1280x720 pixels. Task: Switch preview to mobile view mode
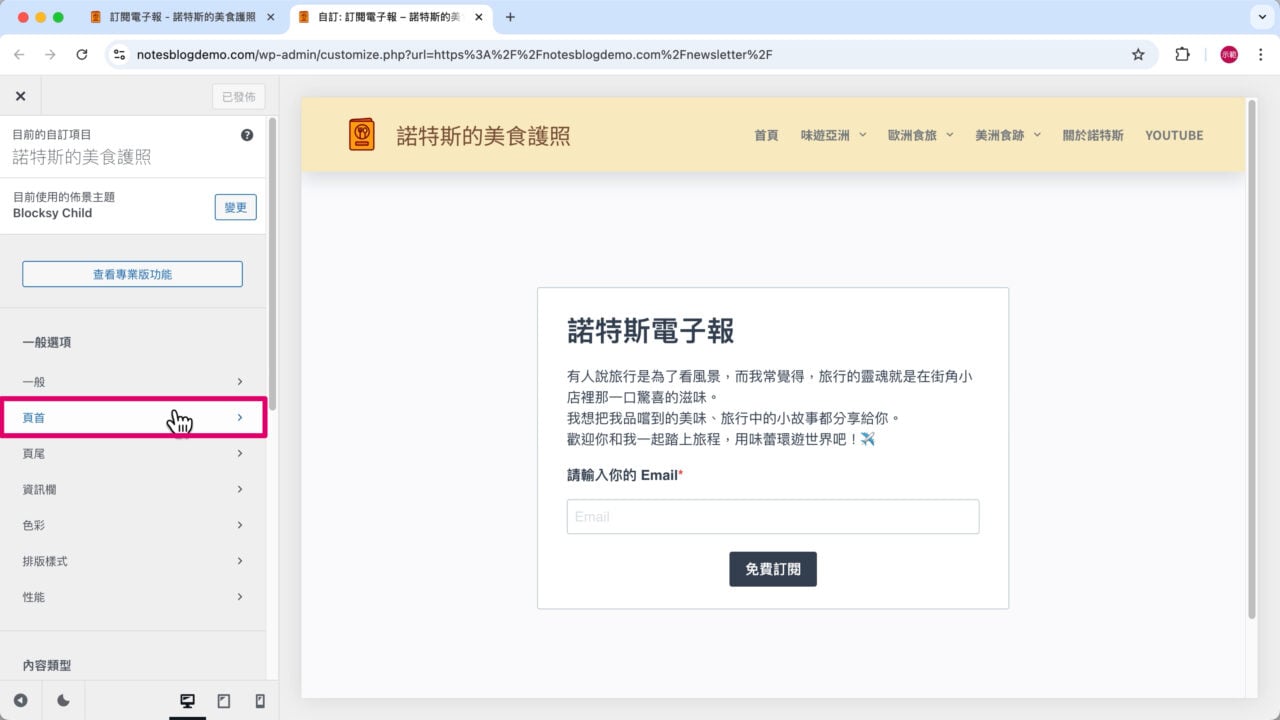(260, 701)
